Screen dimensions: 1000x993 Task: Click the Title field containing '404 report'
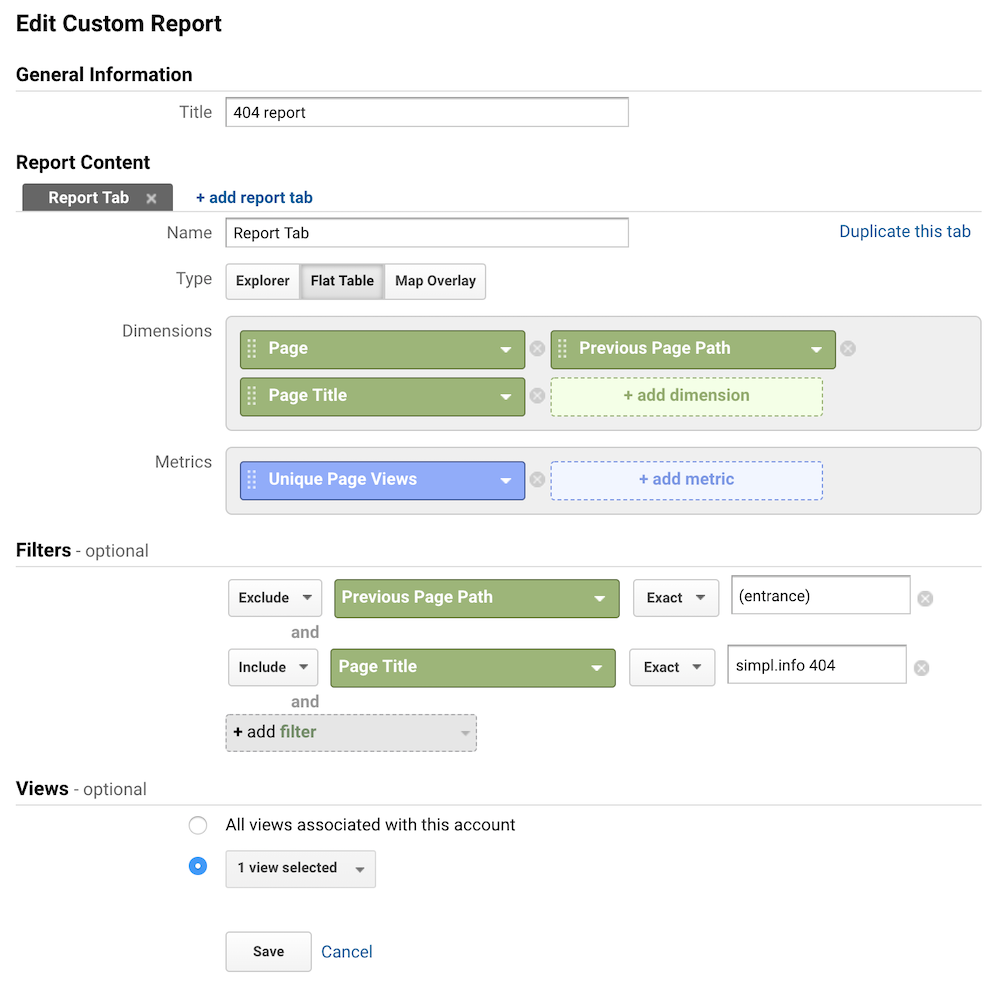pyautogui.click(x=427, y=112)
